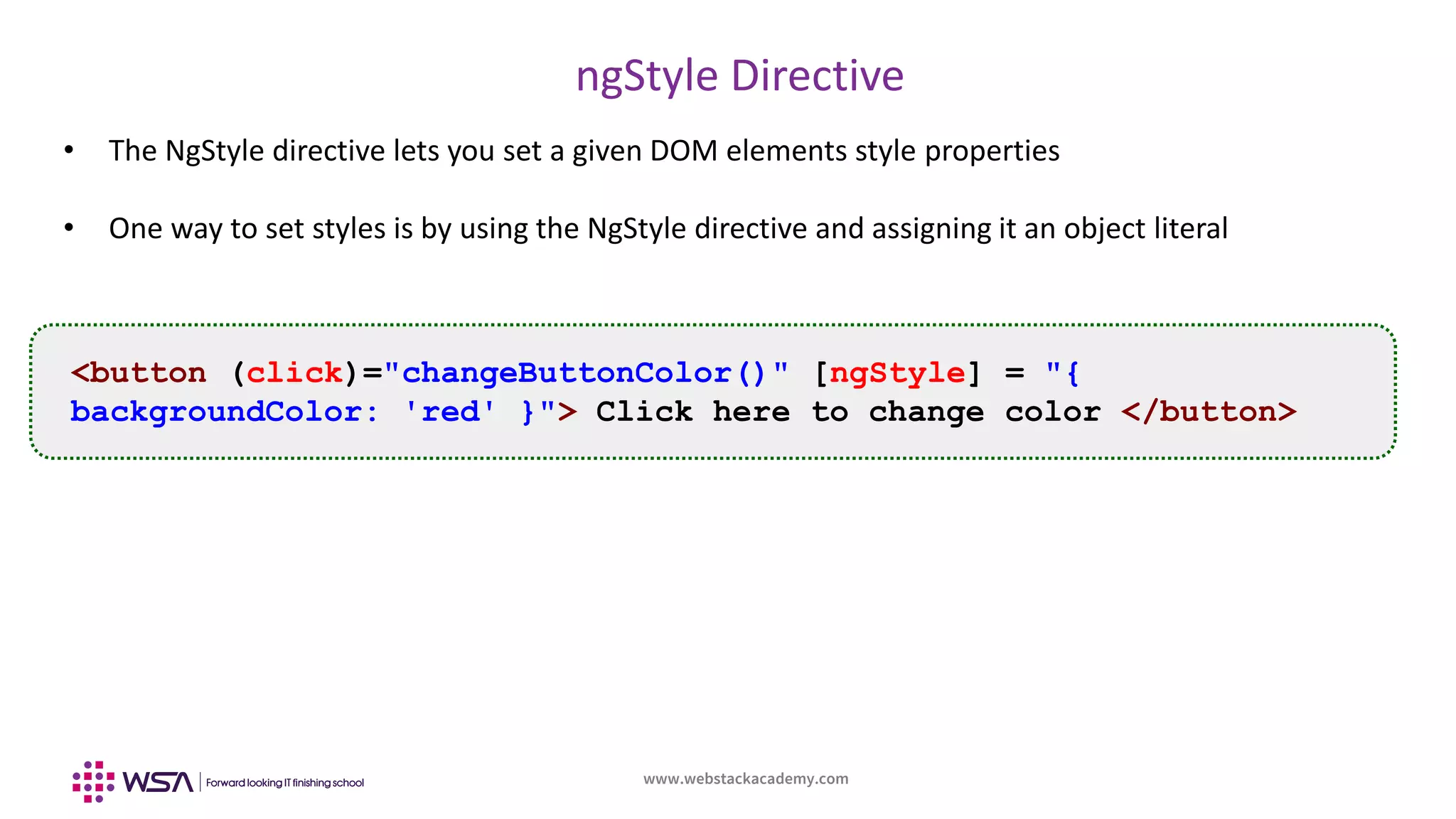This screenshot has width=1456, height=819.
Task: Click the 'ngStyle Directive' slide title
Action: (739, 75)
